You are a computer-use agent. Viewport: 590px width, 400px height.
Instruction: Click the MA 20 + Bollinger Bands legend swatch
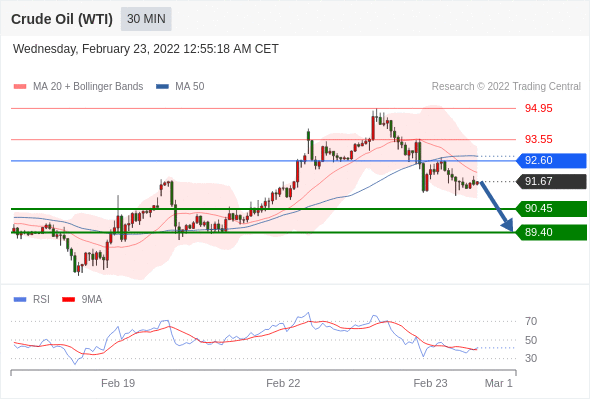(20, 87)
